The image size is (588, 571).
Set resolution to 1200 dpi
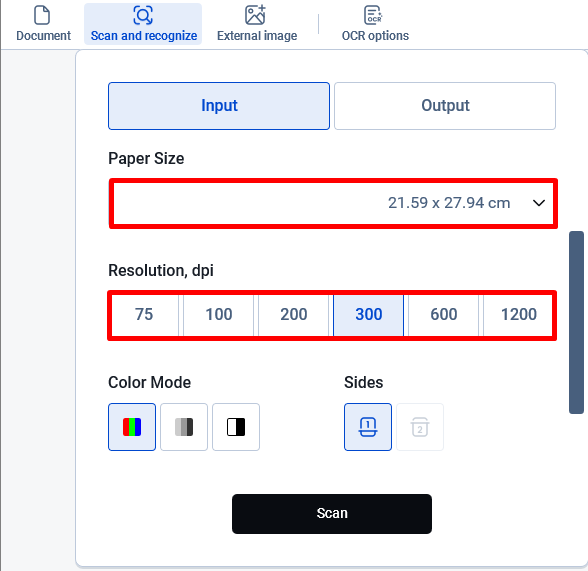click(x=518, y=315)
